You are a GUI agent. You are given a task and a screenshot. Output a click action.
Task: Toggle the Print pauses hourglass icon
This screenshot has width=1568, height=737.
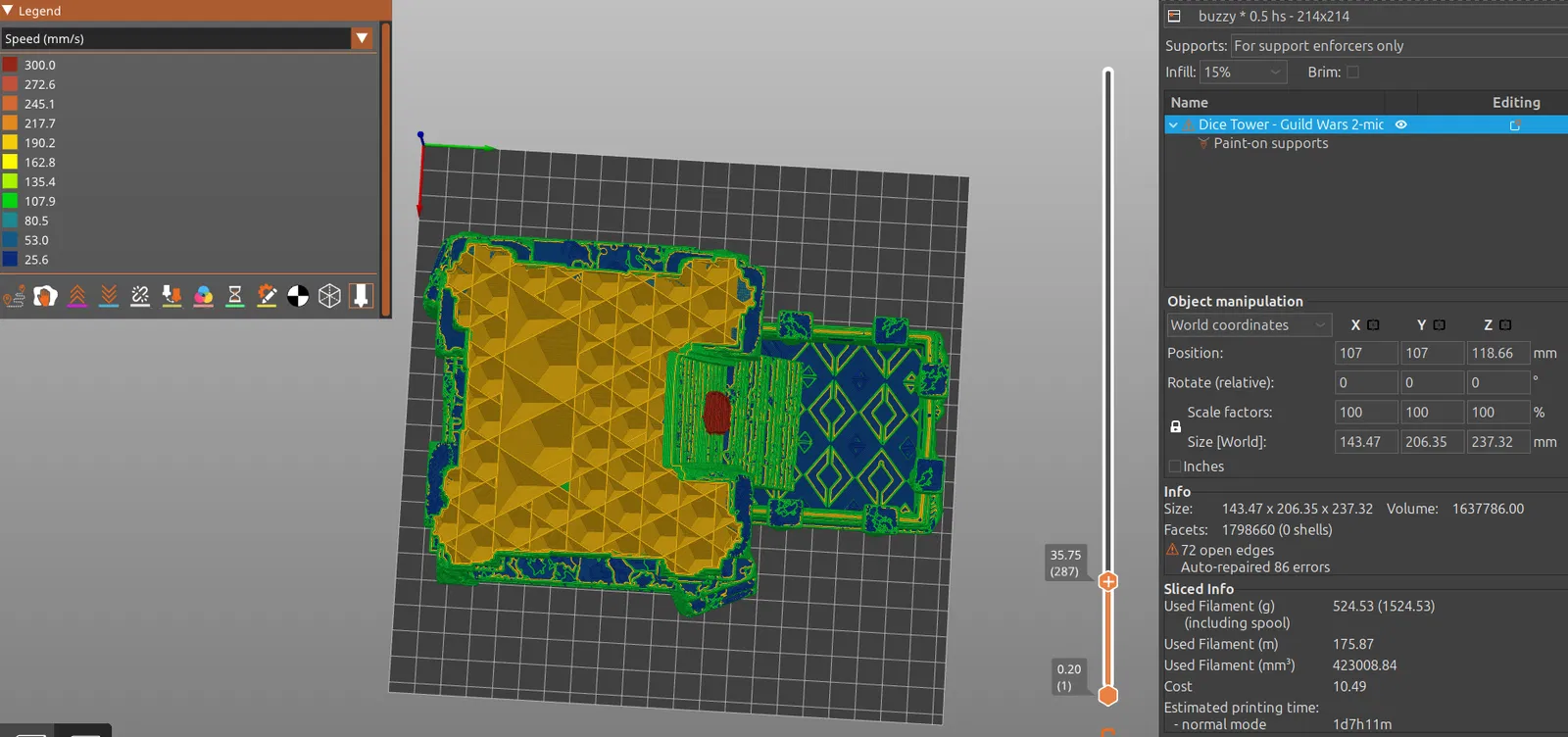235,296
